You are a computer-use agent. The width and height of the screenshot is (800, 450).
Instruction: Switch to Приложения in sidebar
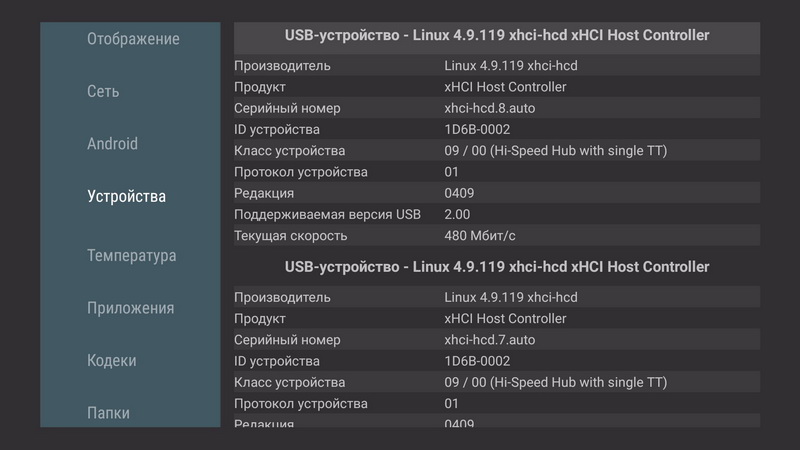pyautogui.click(x=130, y=308)
